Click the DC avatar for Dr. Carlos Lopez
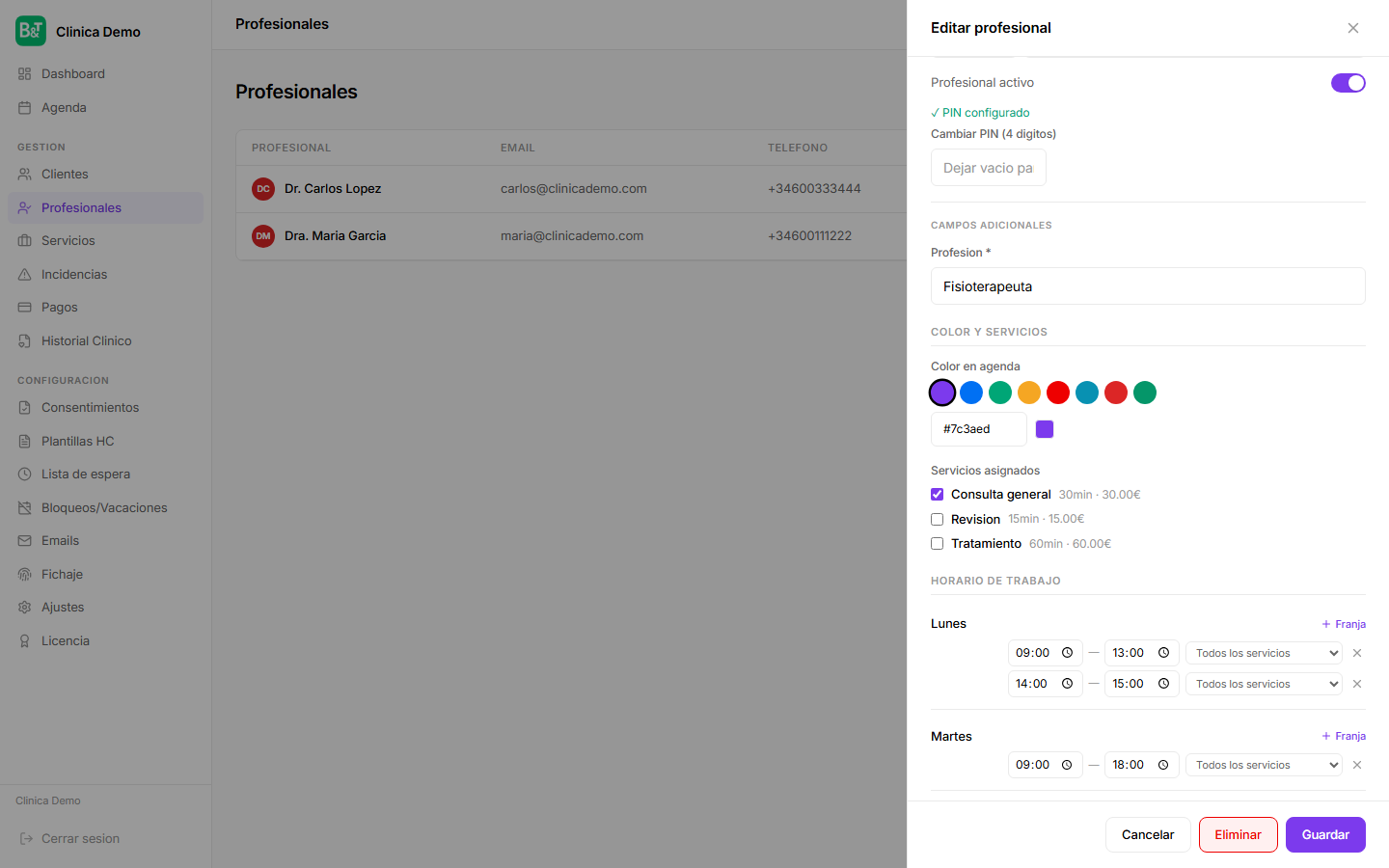The image size is (1389, 868). (263, 189)
